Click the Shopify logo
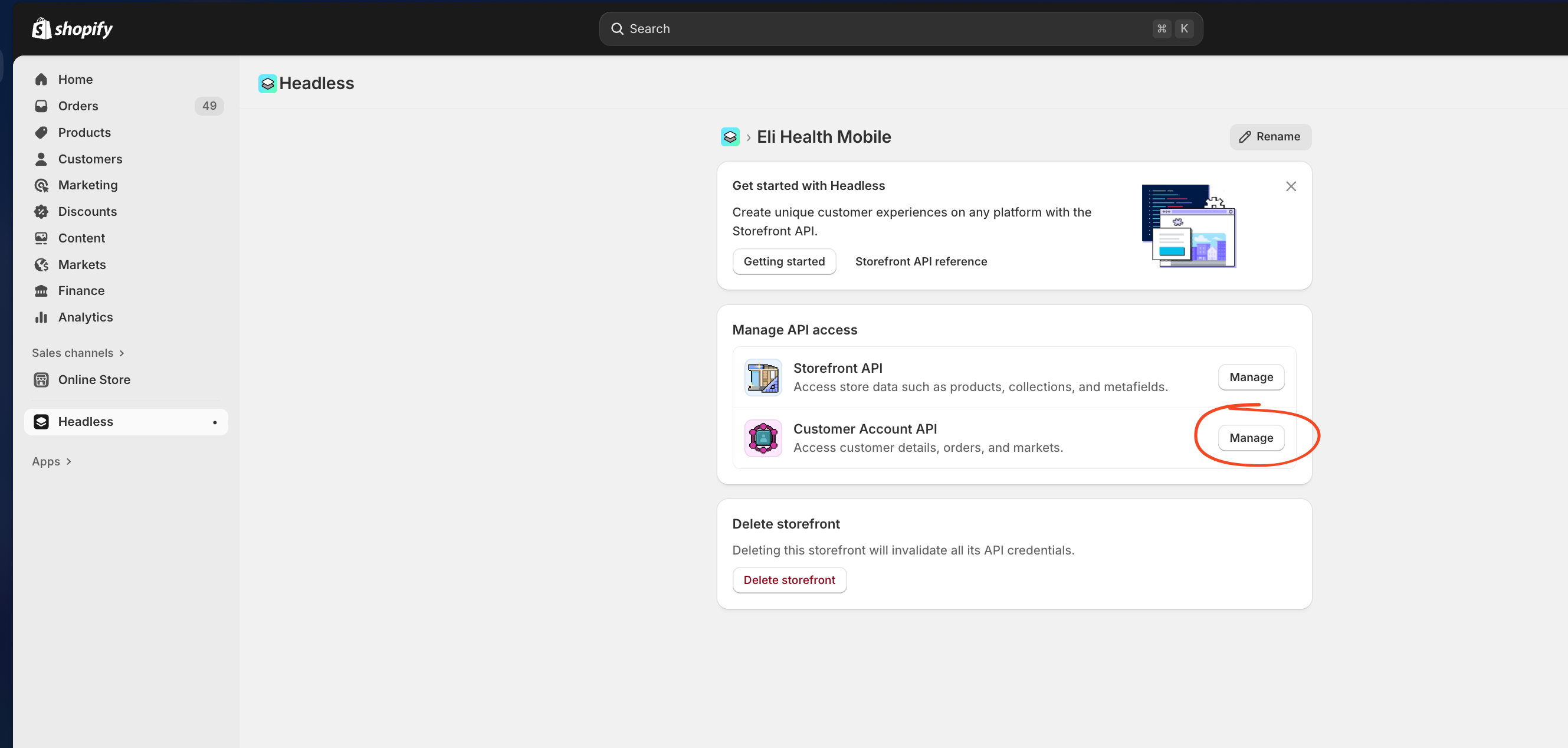Image resolution: width=1568 pixels, height=748 pixels. [71, 28]
